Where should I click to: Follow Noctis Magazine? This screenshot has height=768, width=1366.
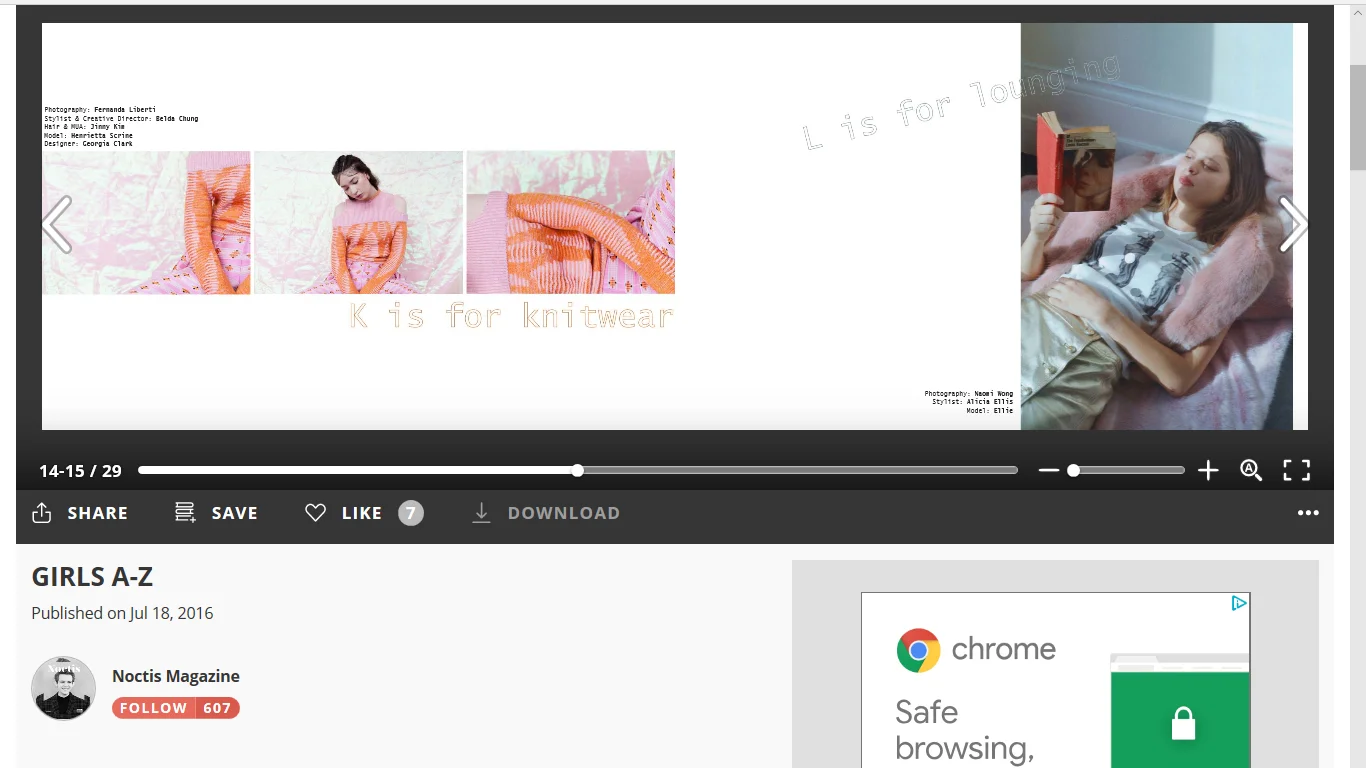[154, 708]
